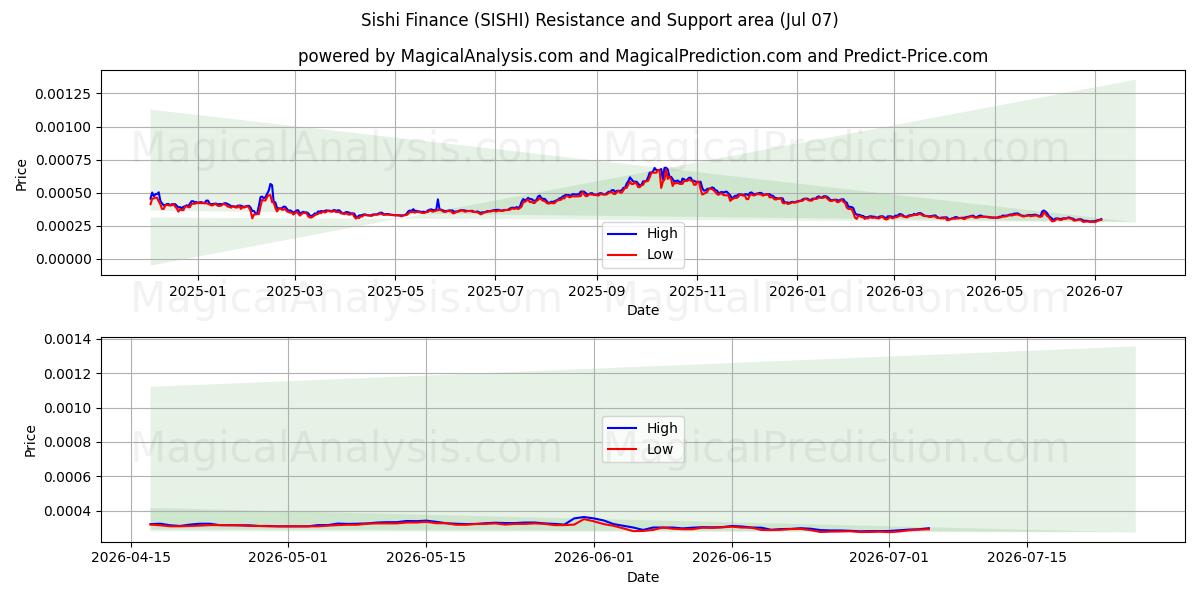Click the '2026-06-01' date tick label

point(595,558)
